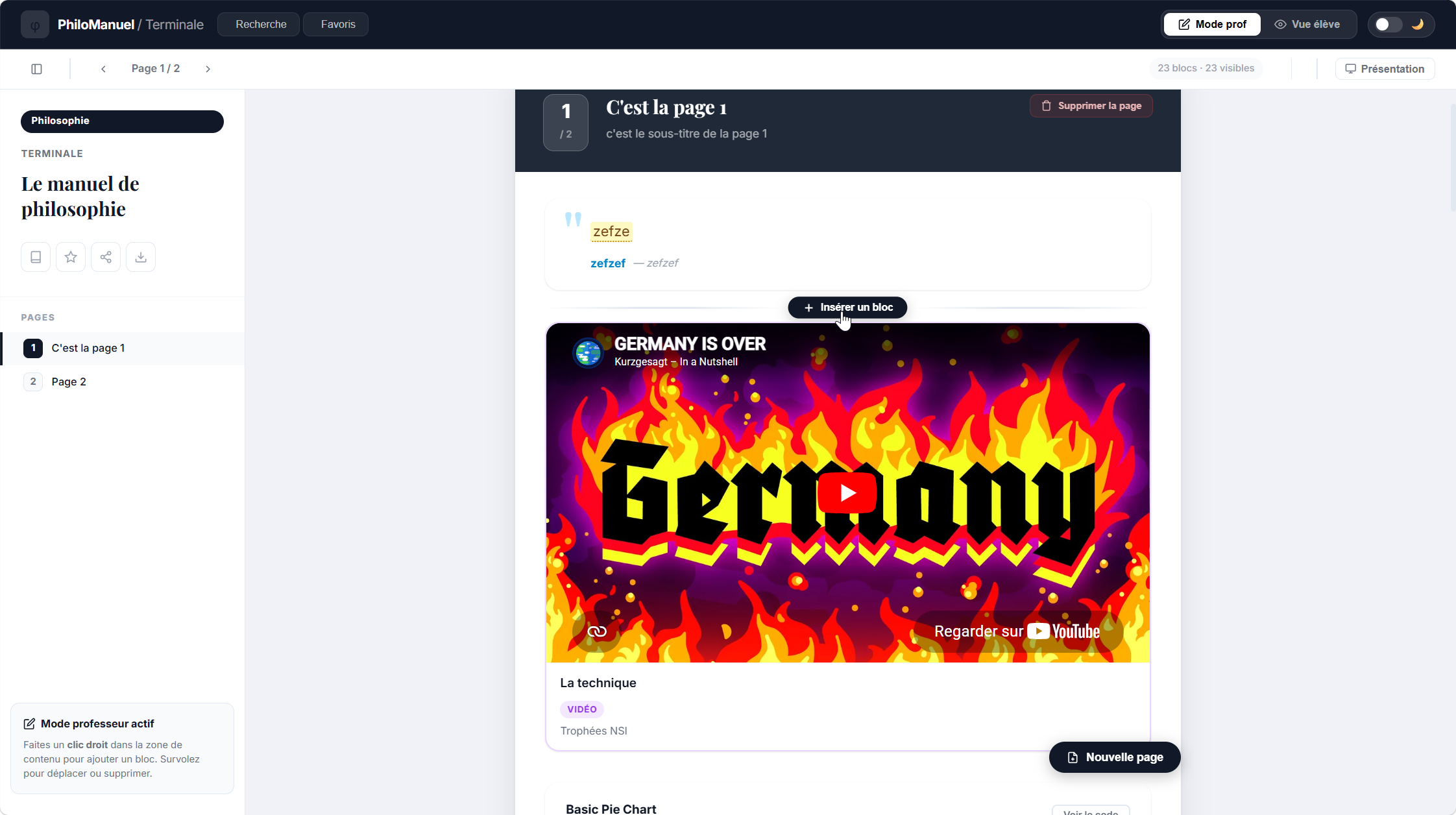1456x815 pixels.
Task: Select Page 2 in pages list
Action: 123,382
